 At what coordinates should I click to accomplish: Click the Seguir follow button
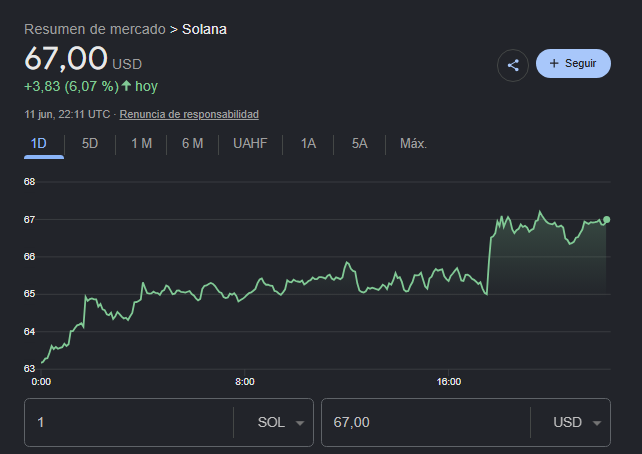coord(573,63)
